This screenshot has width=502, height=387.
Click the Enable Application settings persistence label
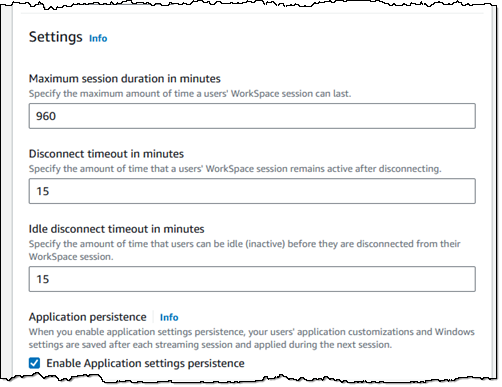(x=145, y=363)
